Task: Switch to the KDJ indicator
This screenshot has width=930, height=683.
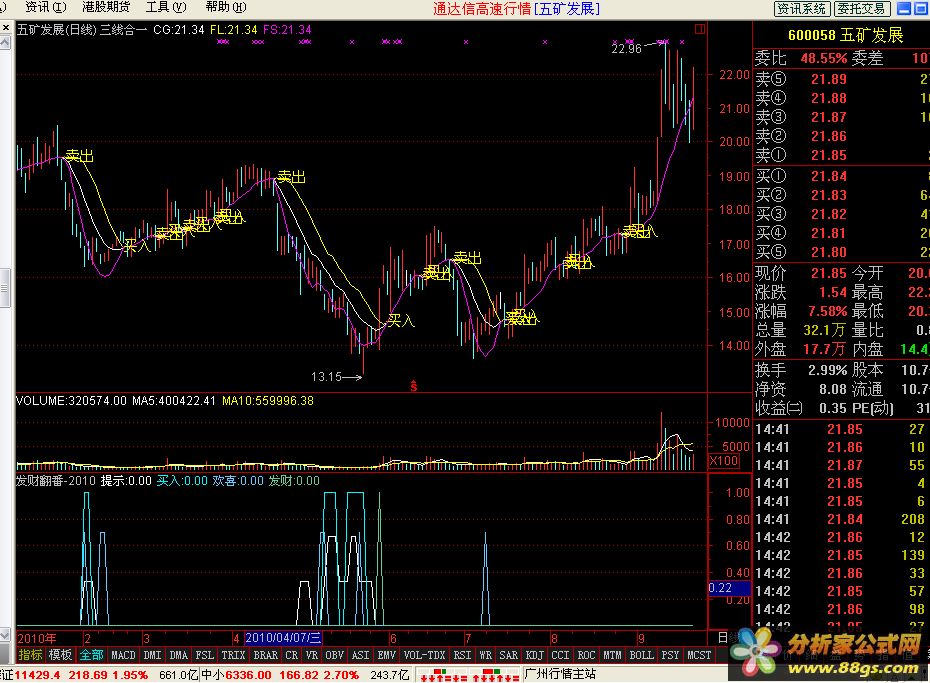Action: point(534,655)
